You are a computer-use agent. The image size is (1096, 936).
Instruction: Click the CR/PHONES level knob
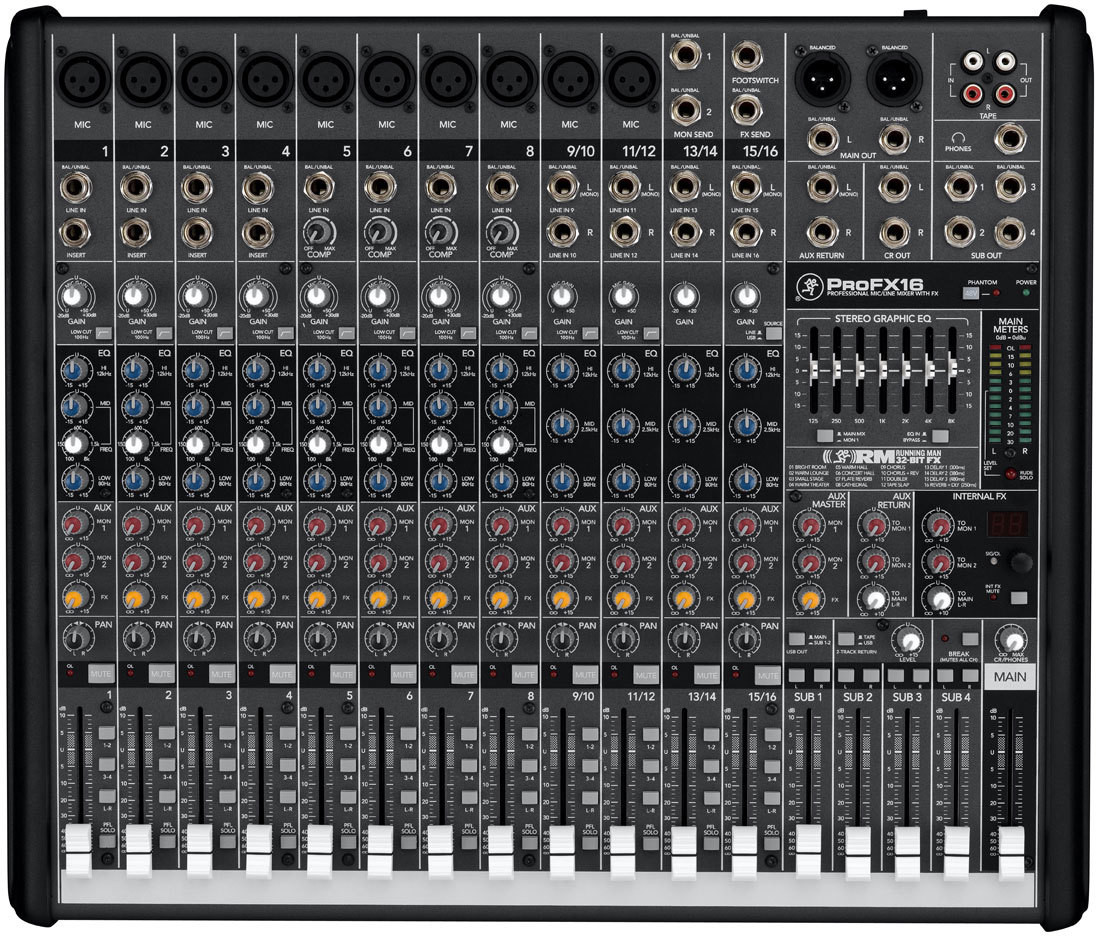(x=1012, y=641)
